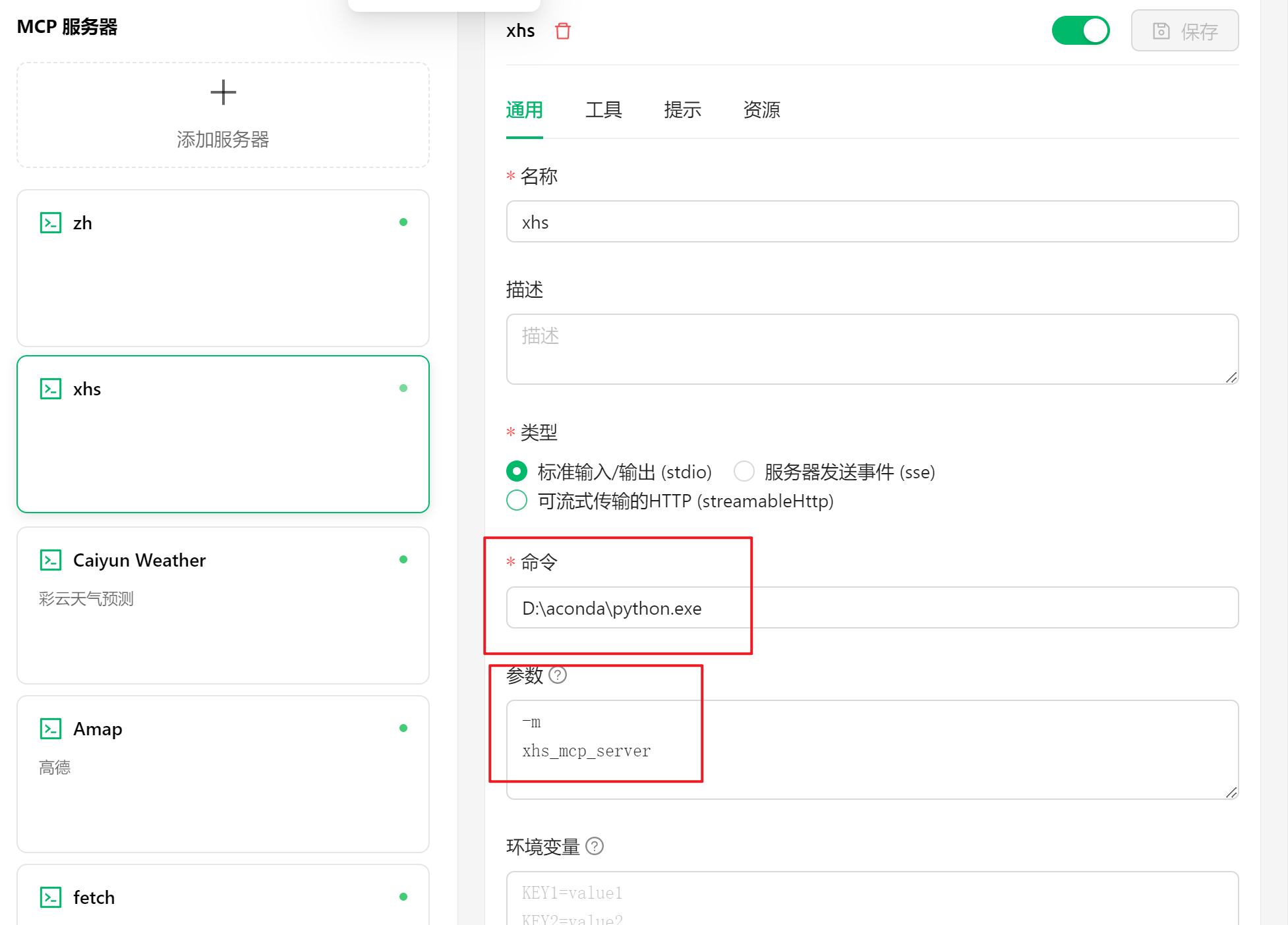Click help icon next to 参数
Screen dimensions: 1288x925
click(558, 675)
